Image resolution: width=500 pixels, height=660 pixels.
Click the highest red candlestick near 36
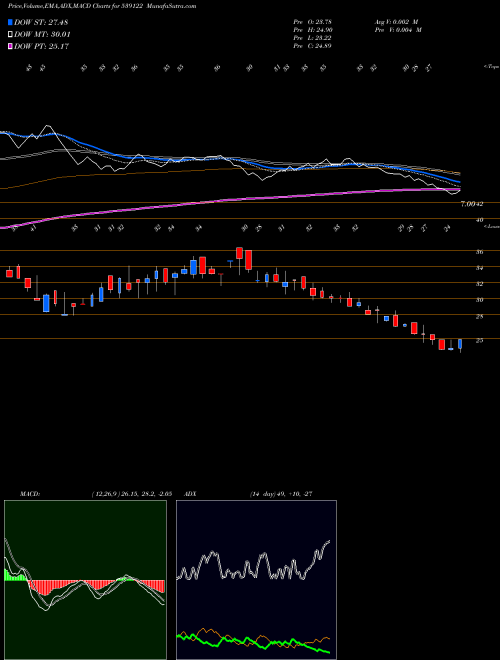tap(239, 253)
